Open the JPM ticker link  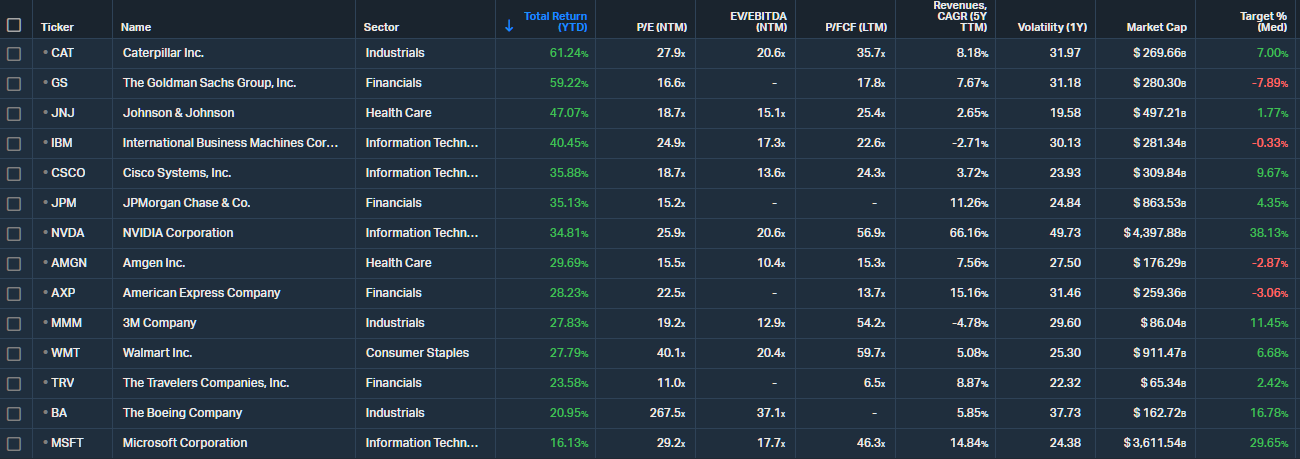pyautogui.click(x=65, y=203)
